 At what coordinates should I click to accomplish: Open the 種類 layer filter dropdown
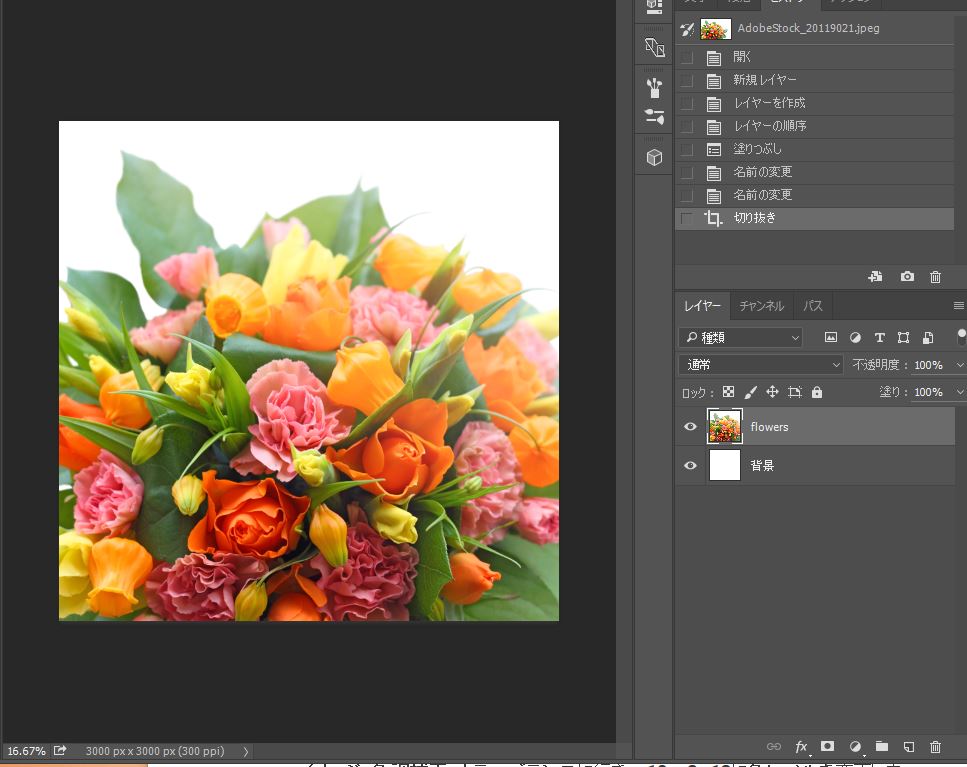pos(741,337)
